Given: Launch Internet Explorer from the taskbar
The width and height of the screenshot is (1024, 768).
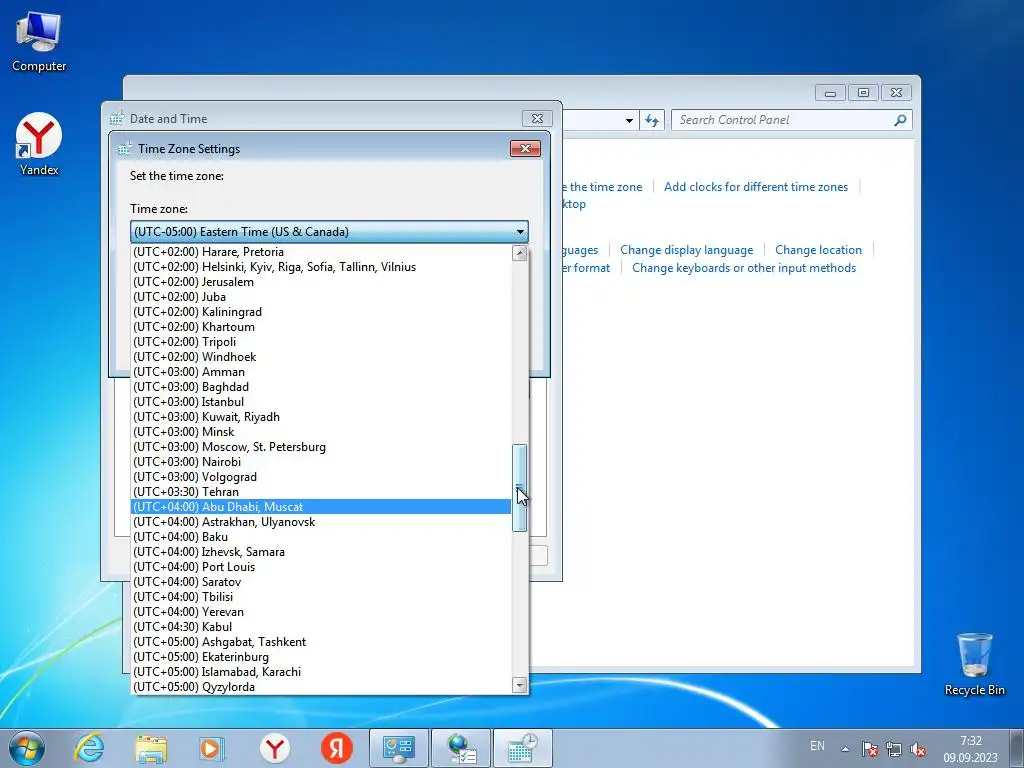Looking at the screenshot, I should 89,748.
